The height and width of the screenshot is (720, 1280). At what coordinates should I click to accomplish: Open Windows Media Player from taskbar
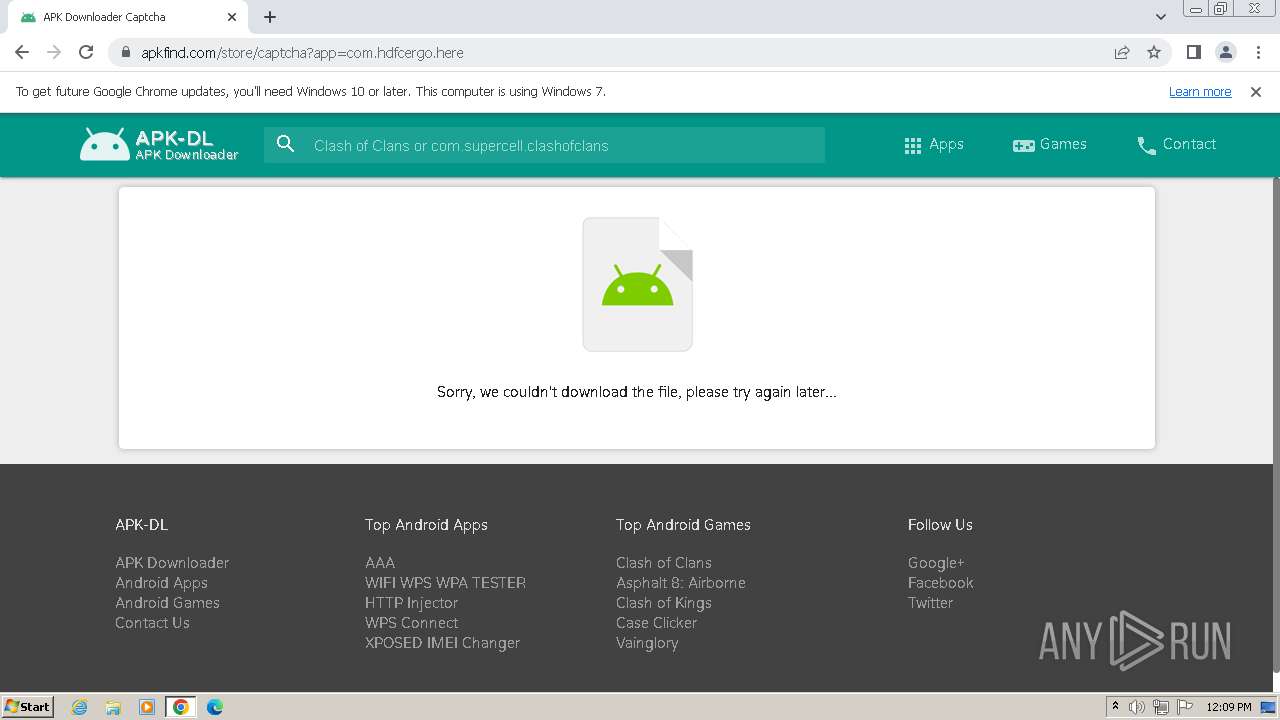pos(147,707)
